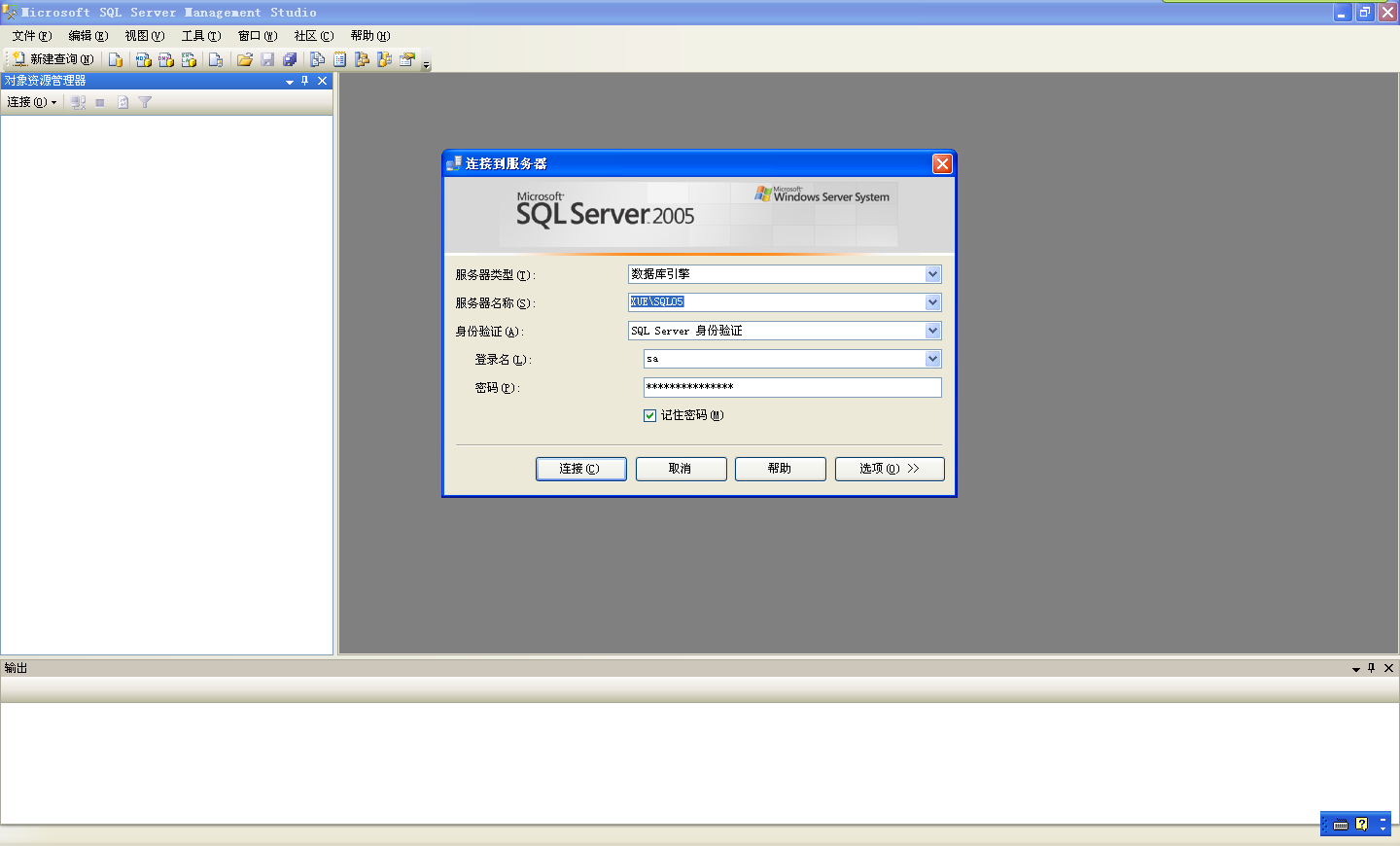Click the SQL Server Mobile query icon
The height and width of the screenshot is (846, 1400).
point(215,59)
